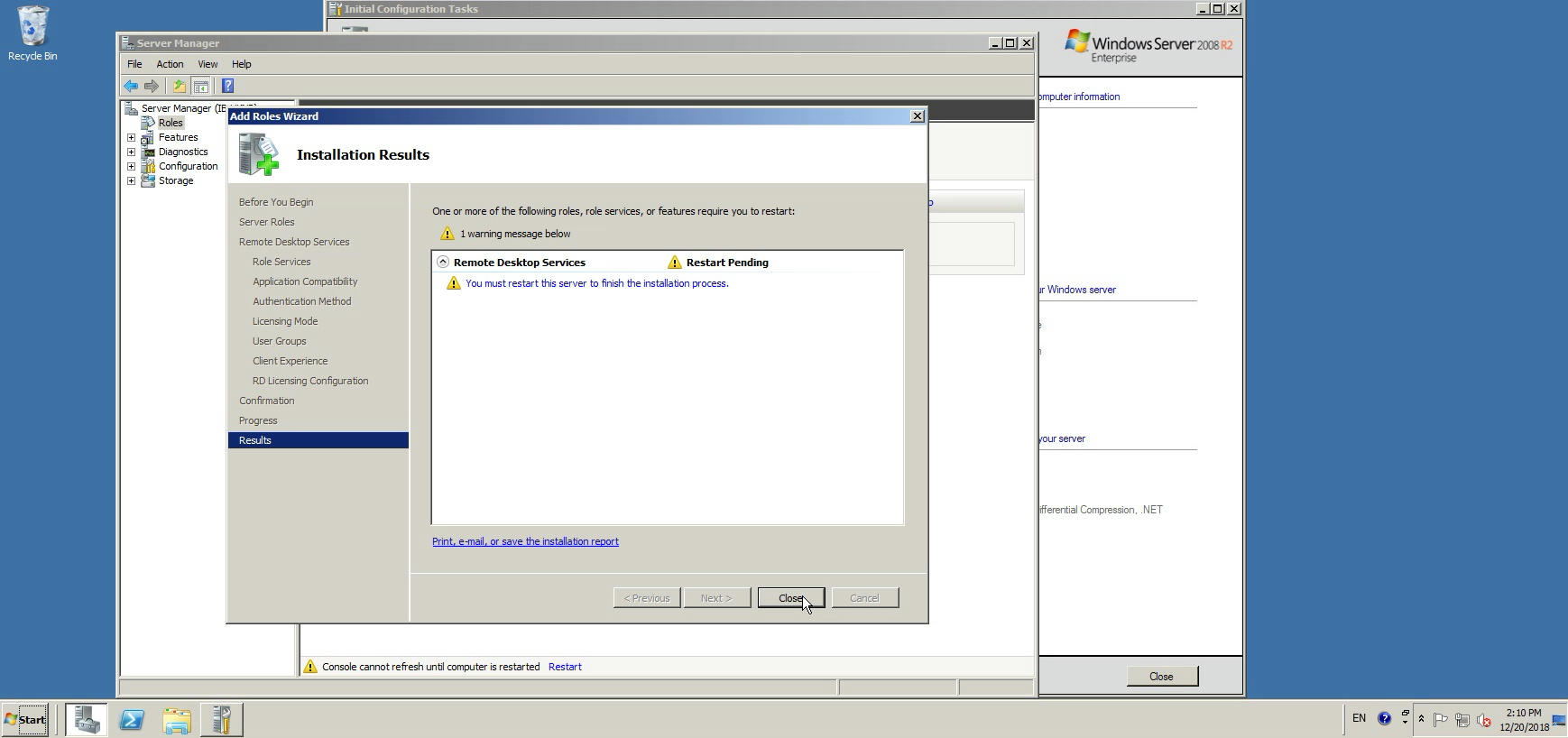Image resolution: width=1568 pixels, height=738 pixels.
Task: Click the Cancel button in the wizard
Action: [864, 598]
